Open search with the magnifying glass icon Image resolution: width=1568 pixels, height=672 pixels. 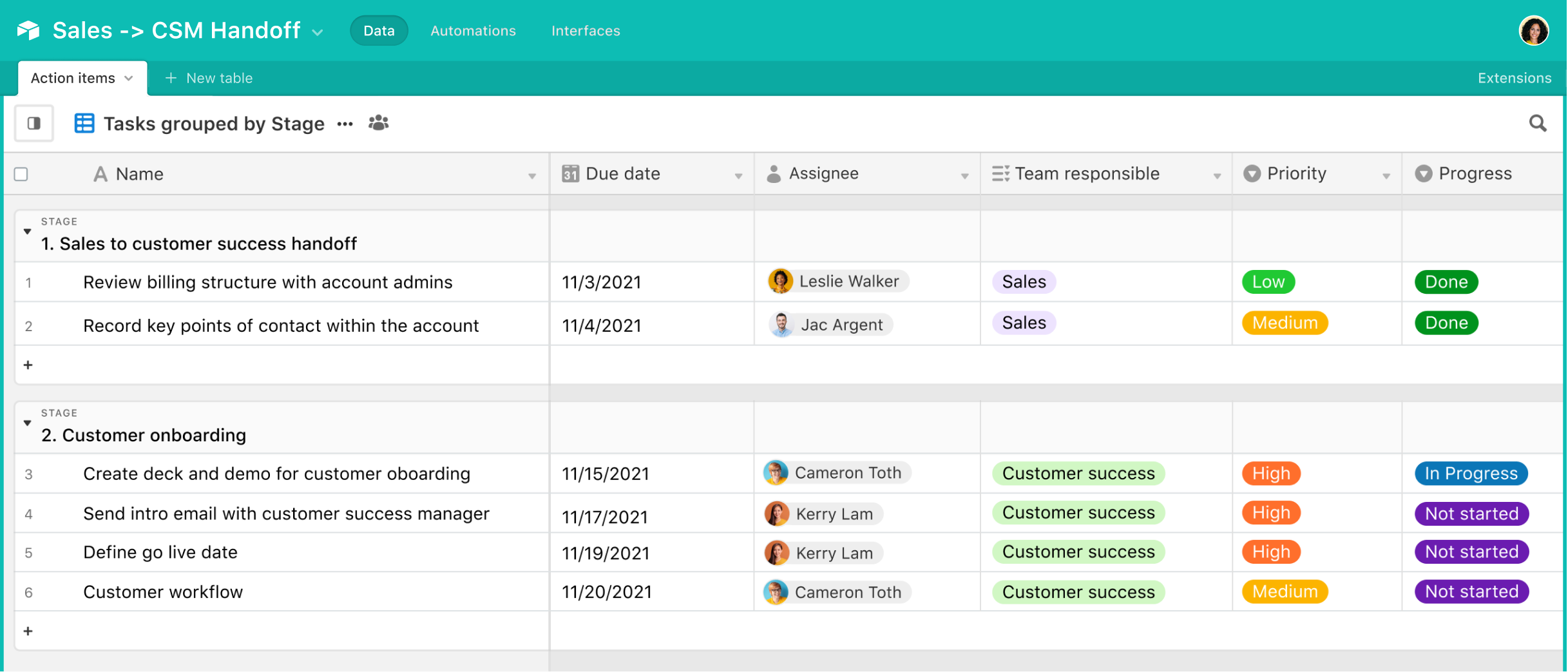pyautogui.click(x=1538, y=123)
